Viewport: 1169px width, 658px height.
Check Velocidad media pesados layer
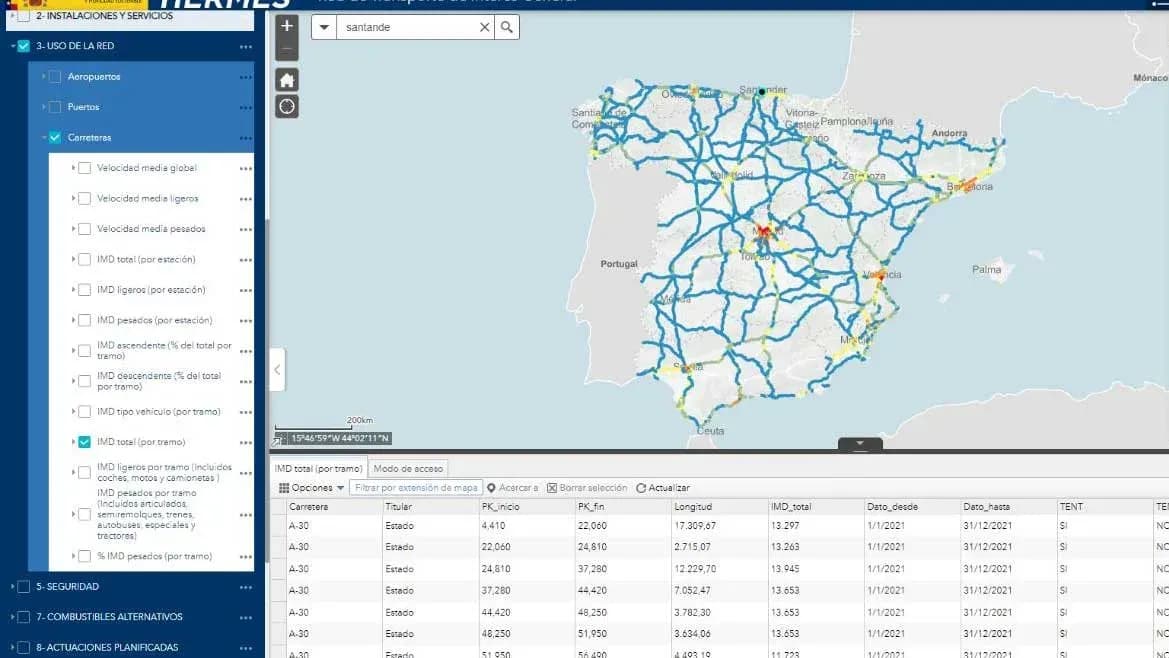(x=85, y=229)
